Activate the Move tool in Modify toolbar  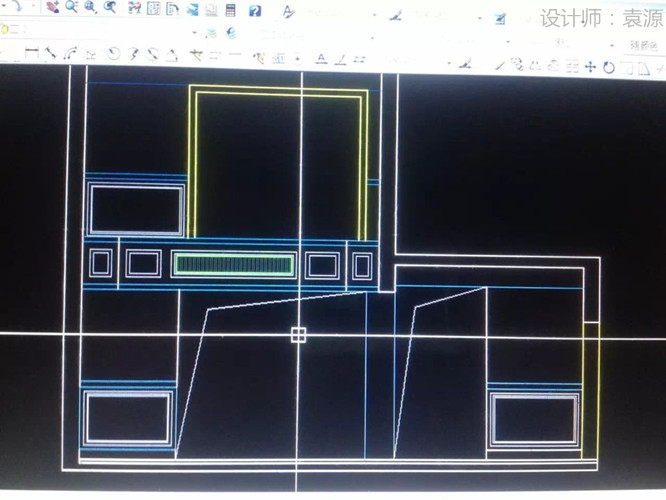click(590, 67)
